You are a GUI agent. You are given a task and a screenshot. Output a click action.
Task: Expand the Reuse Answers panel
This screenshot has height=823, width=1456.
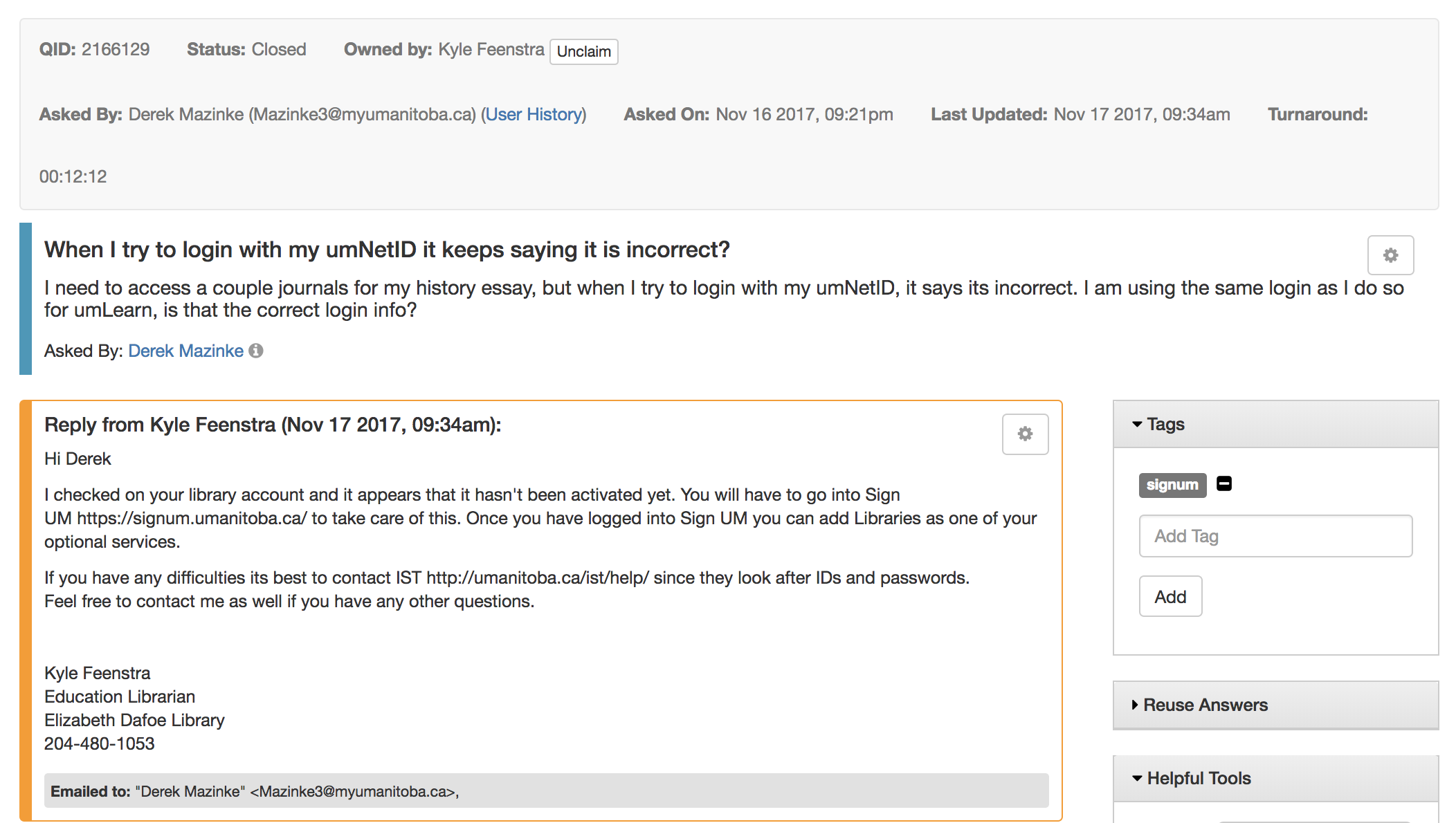(1204, 705)
